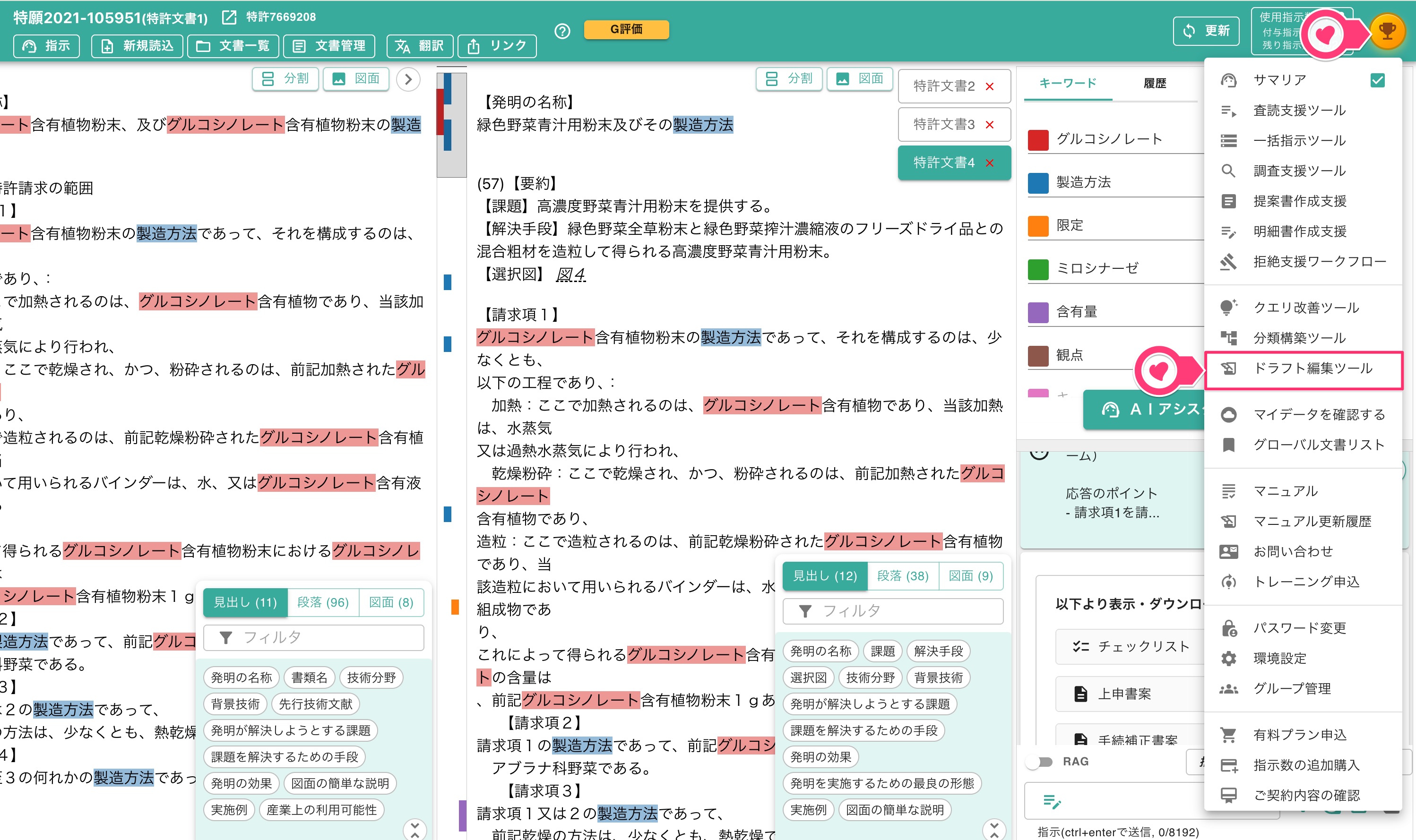Switch to the 特許文書2 tab

click(944, 86)
